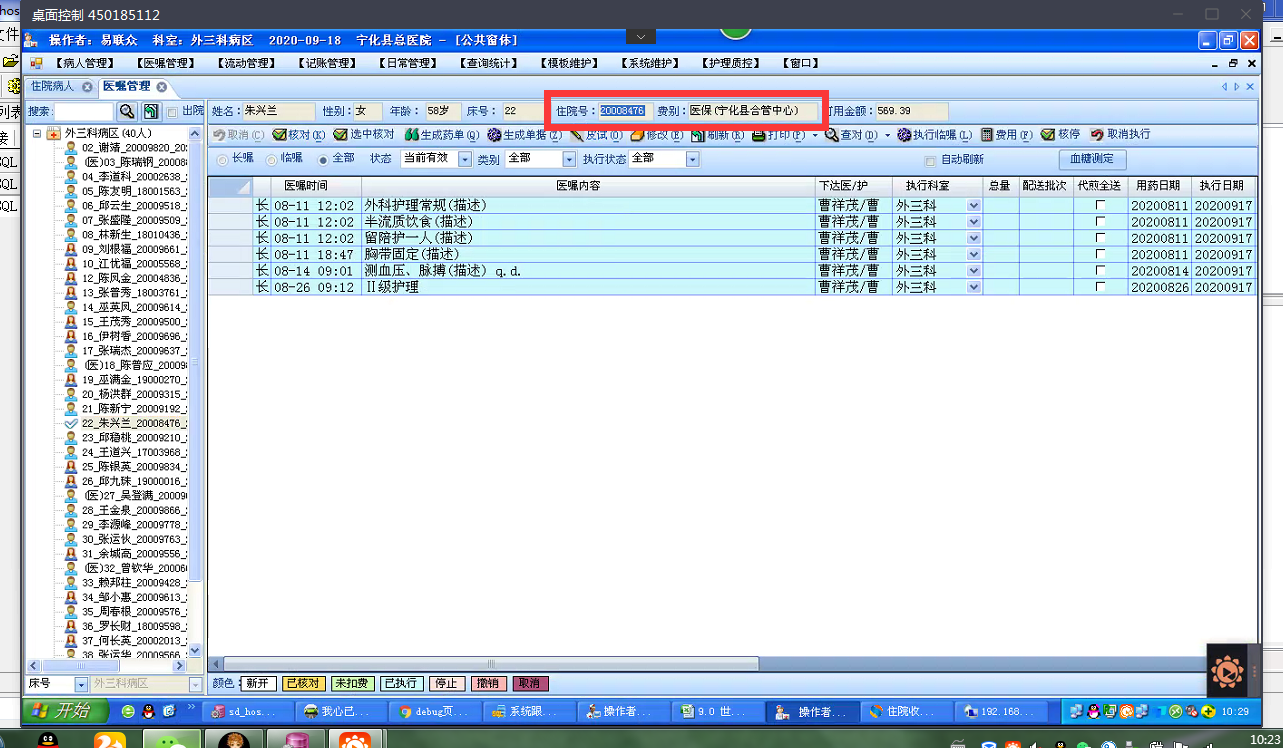Open the 【医嘱管理】 menu
Viewport: 1283px width, 748px height.
pyautogui.click(x=167, y=63)
